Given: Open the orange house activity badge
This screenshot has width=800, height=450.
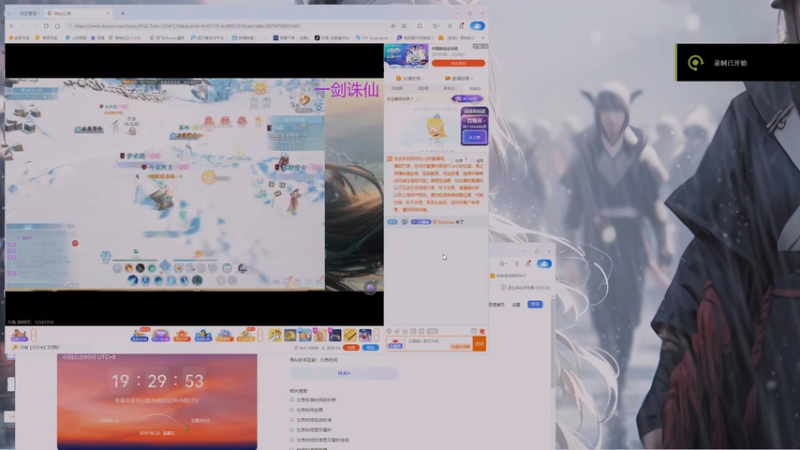Looking at the screenshot, I should tap(182, 335).
